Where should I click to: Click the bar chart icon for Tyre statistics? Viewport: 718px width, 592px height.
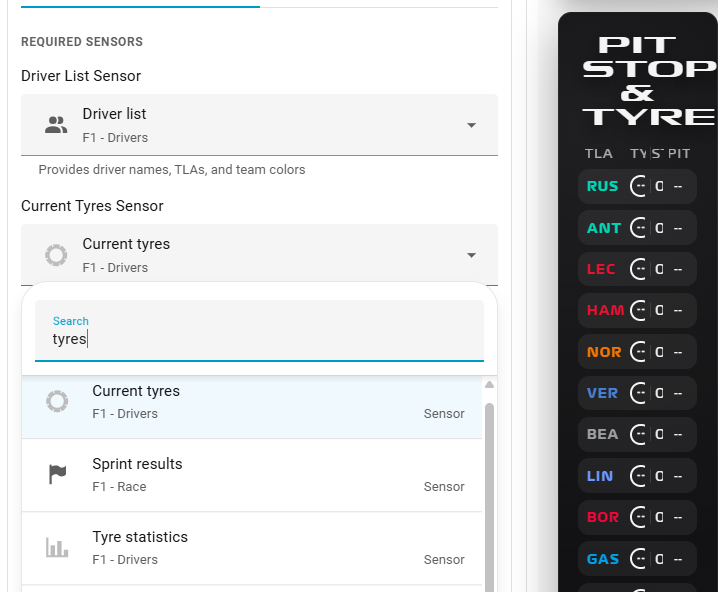(x=57, y=547)
